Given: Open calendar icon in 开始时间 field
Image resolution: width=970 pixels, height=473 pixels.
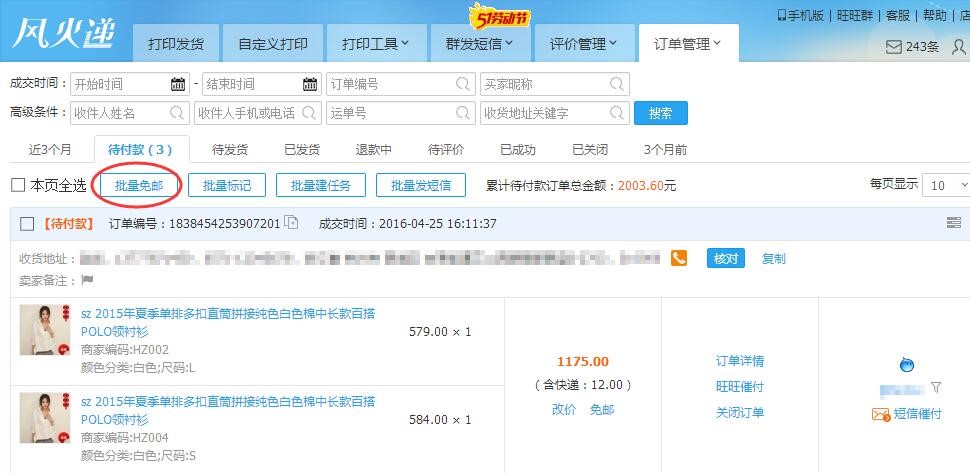Looking at the screenshot, I should click(178, 84).
